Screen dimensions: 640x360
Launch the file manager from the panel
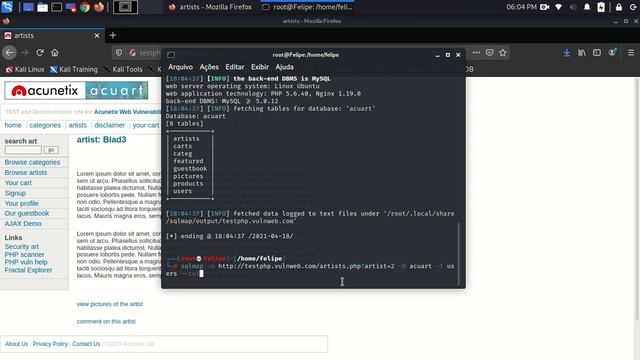coord(42,7)
